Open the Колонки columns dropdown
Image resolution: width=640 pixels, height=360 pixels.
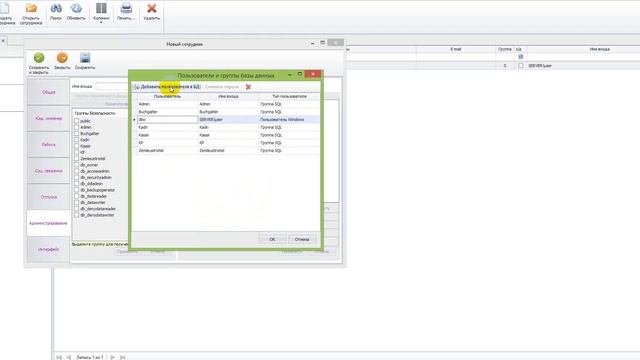pos(101,13)
